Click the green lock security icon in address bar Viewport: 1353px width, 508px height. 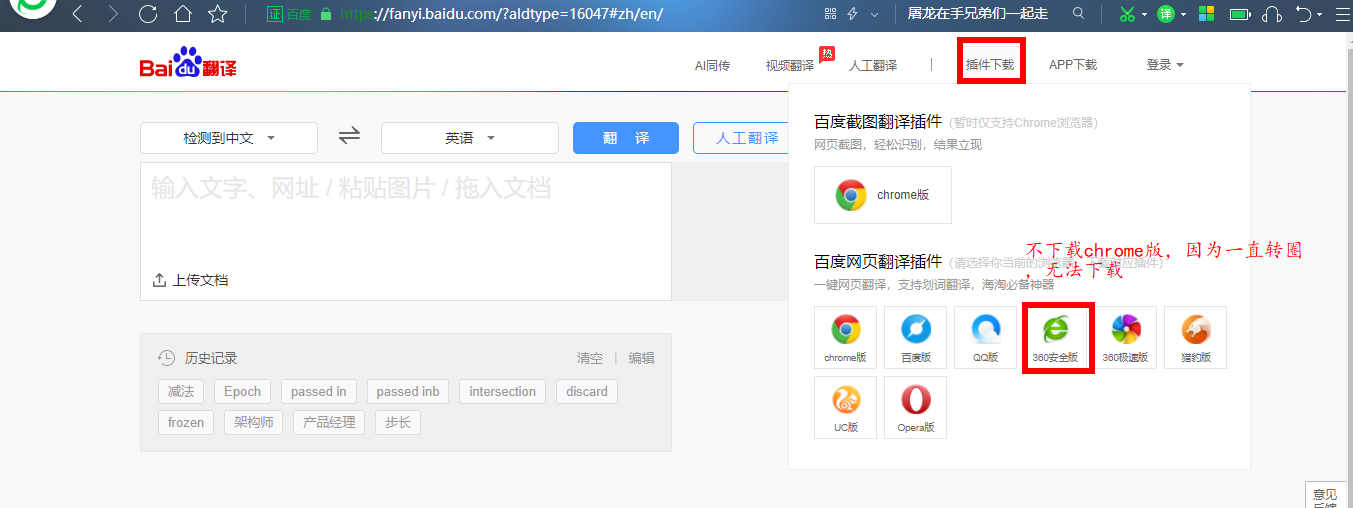[325, 14]
